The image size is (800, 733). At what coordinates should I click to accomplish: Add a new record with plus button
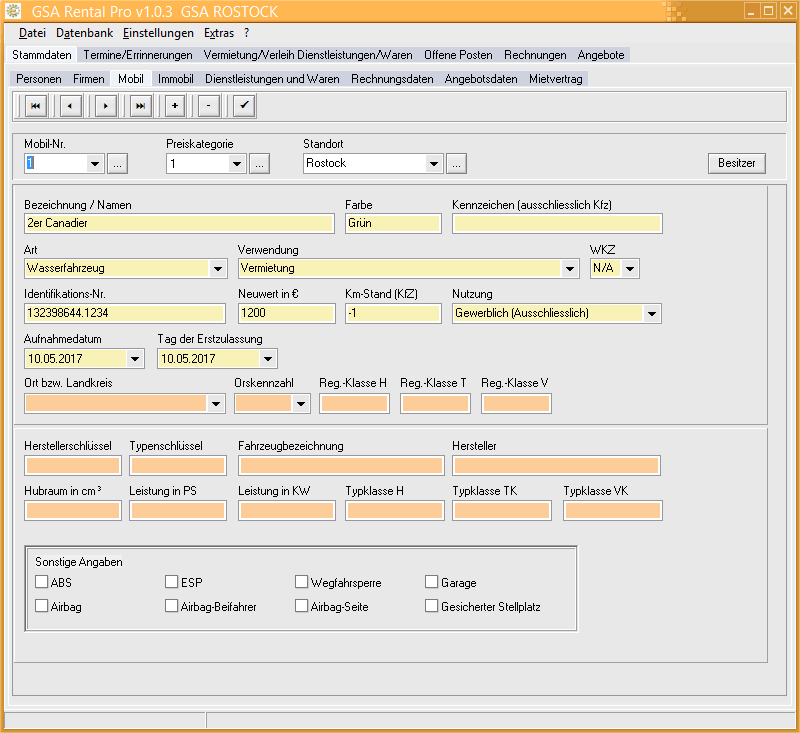(x=175, y=105)
